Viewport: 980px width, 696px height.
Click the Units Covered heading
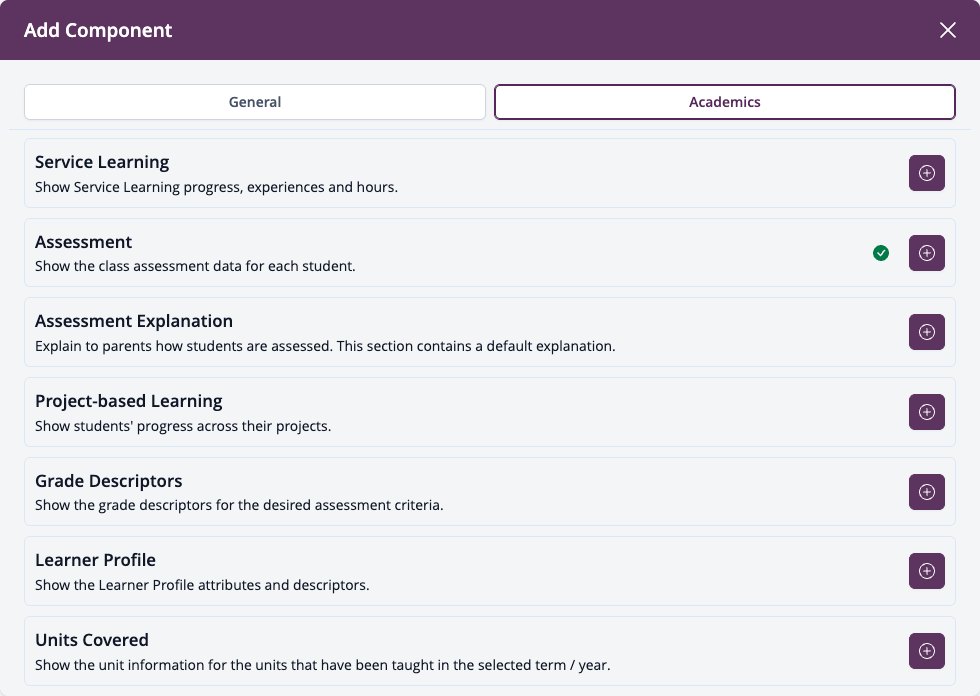(x=92, y=640)
